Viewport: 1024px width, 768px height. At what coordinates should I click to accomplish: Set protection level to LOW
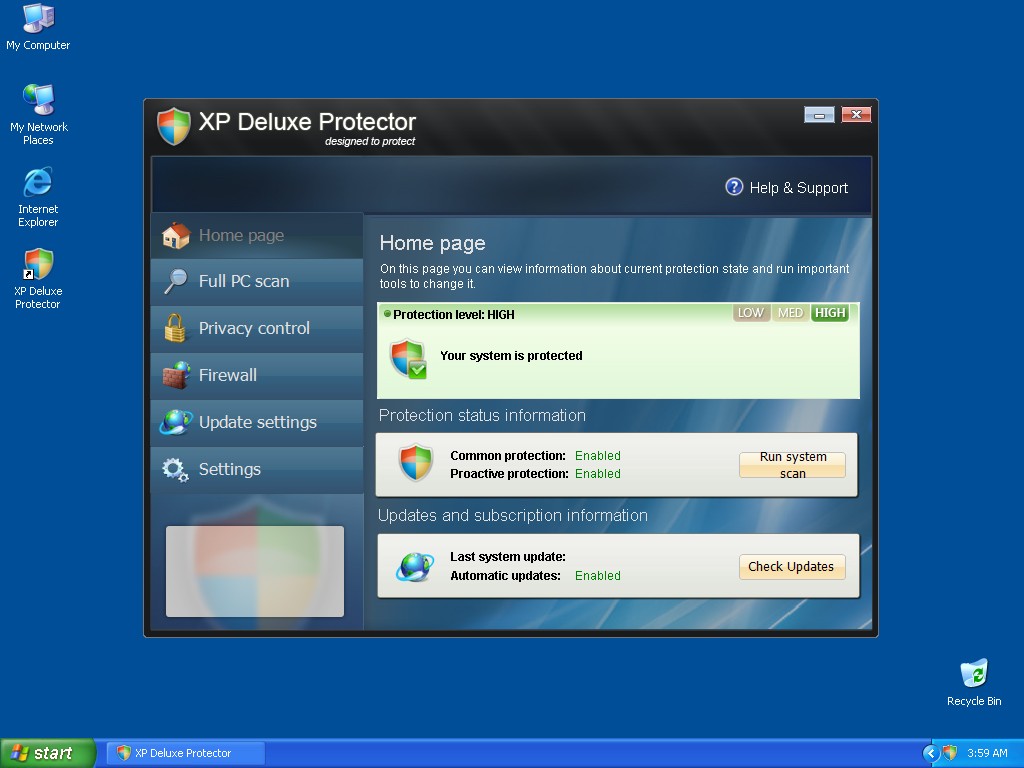[x=750, y=313]
